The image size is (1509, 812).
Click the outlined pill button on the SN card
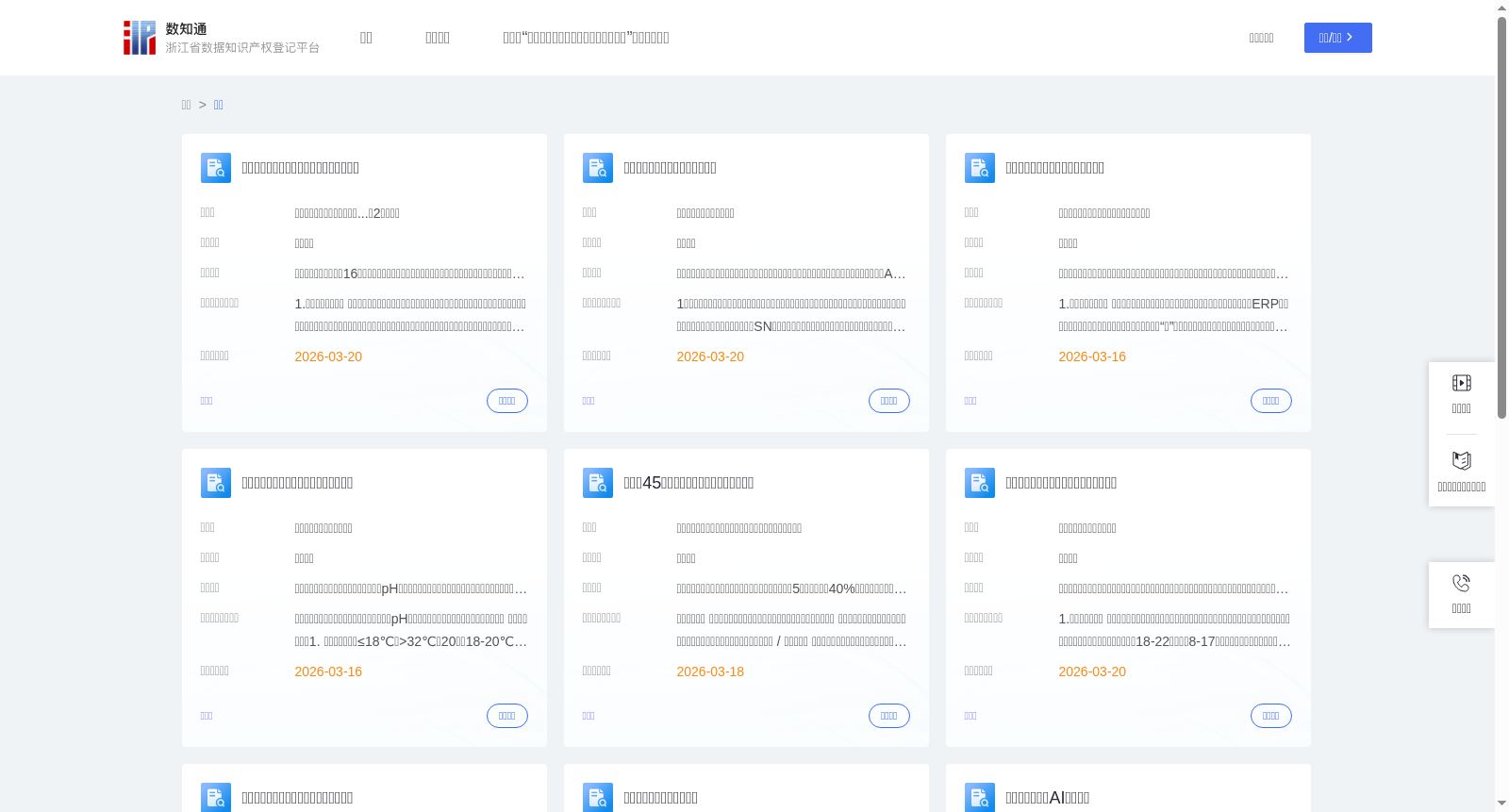click(x=889, y=401)
